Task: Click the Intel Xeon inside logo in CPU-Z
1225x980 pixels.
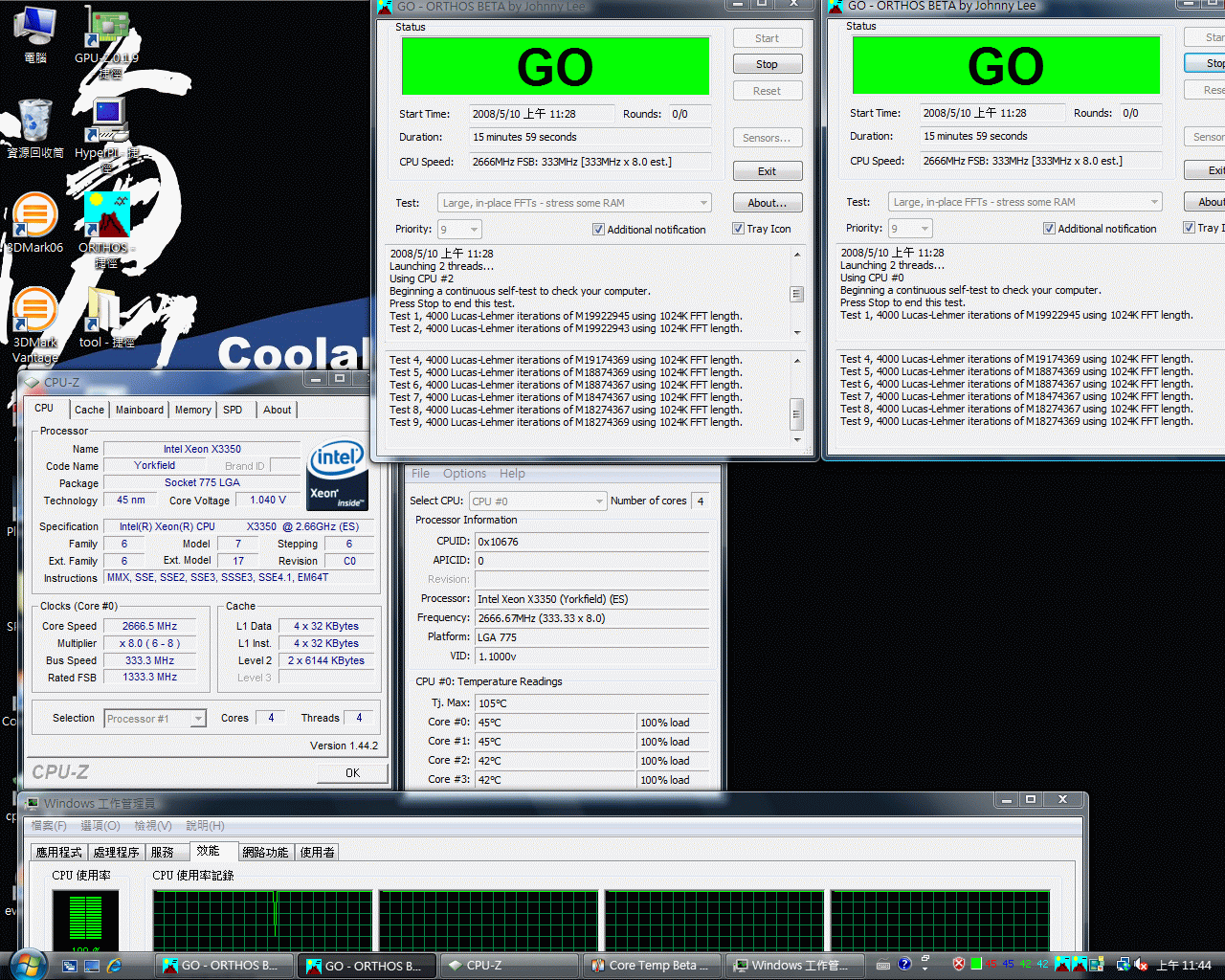Action: [337, 476]
